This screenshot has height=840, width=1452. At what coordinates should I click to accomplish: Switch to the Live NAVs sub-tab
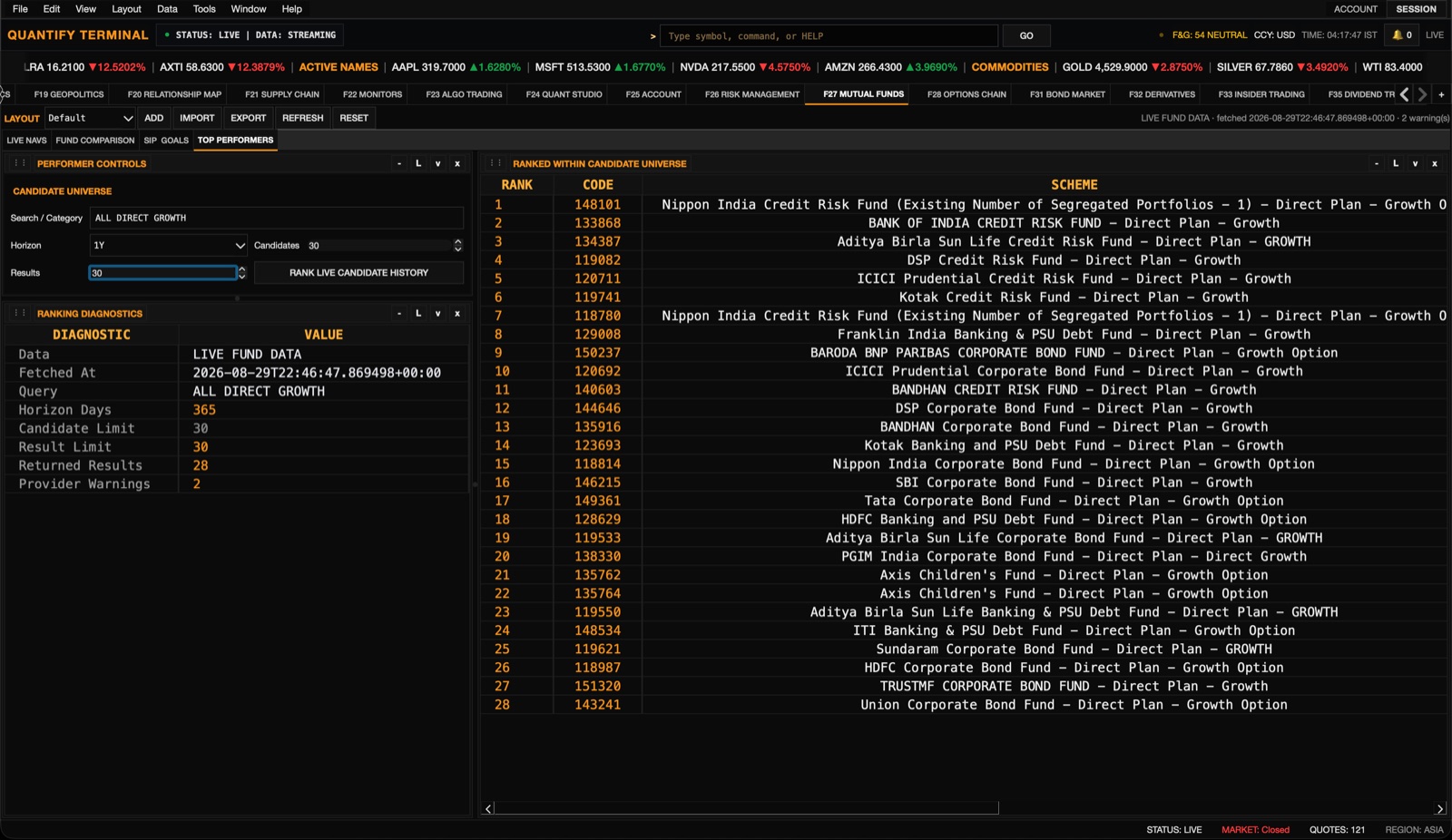click(27, 141)
